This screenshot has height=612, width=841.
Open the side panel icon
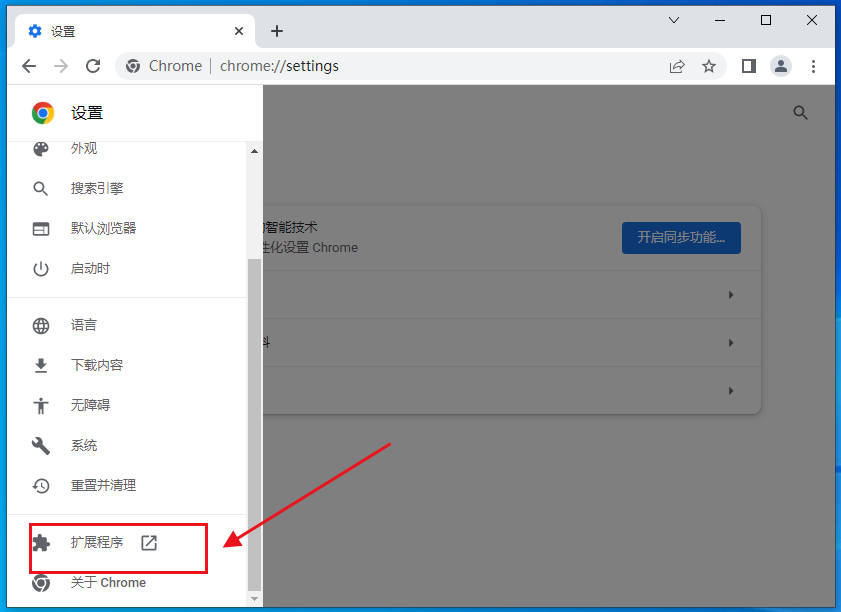(x=749, y=66)
